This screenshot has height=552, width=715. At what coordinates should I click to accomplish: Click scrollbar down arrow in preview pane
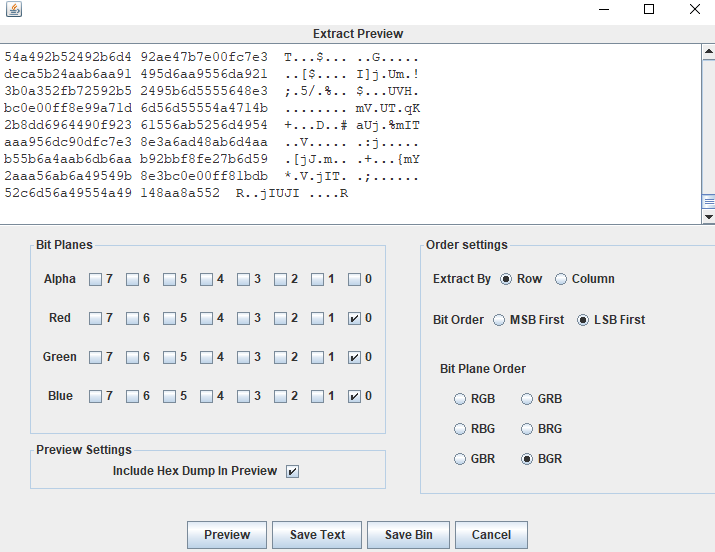click(708, 217)
